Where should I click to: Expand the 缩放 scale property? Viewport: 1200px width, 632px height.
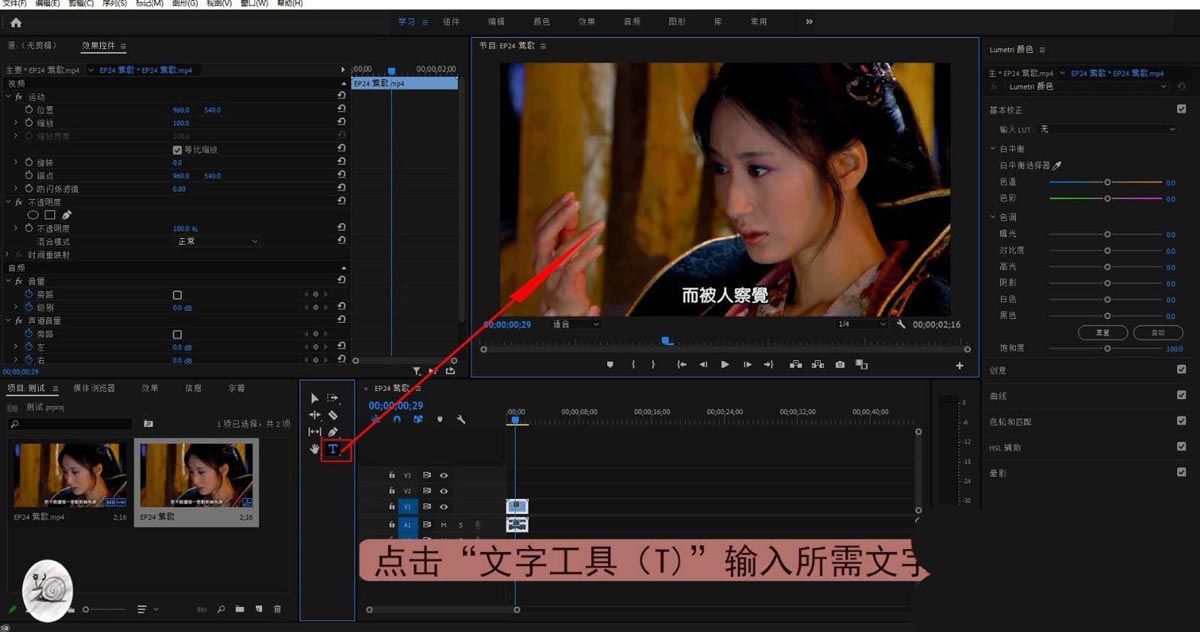(x=16, y=123)
